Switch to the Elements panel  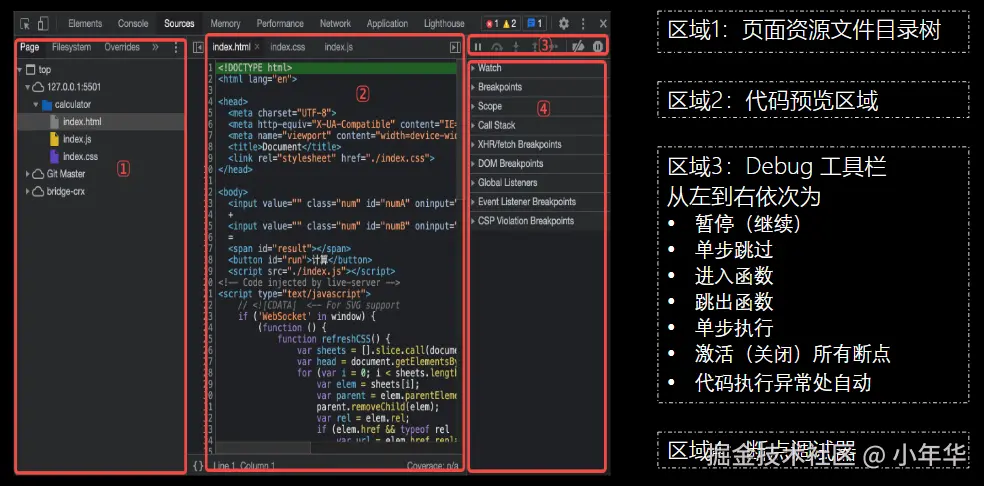click(85, 24)
